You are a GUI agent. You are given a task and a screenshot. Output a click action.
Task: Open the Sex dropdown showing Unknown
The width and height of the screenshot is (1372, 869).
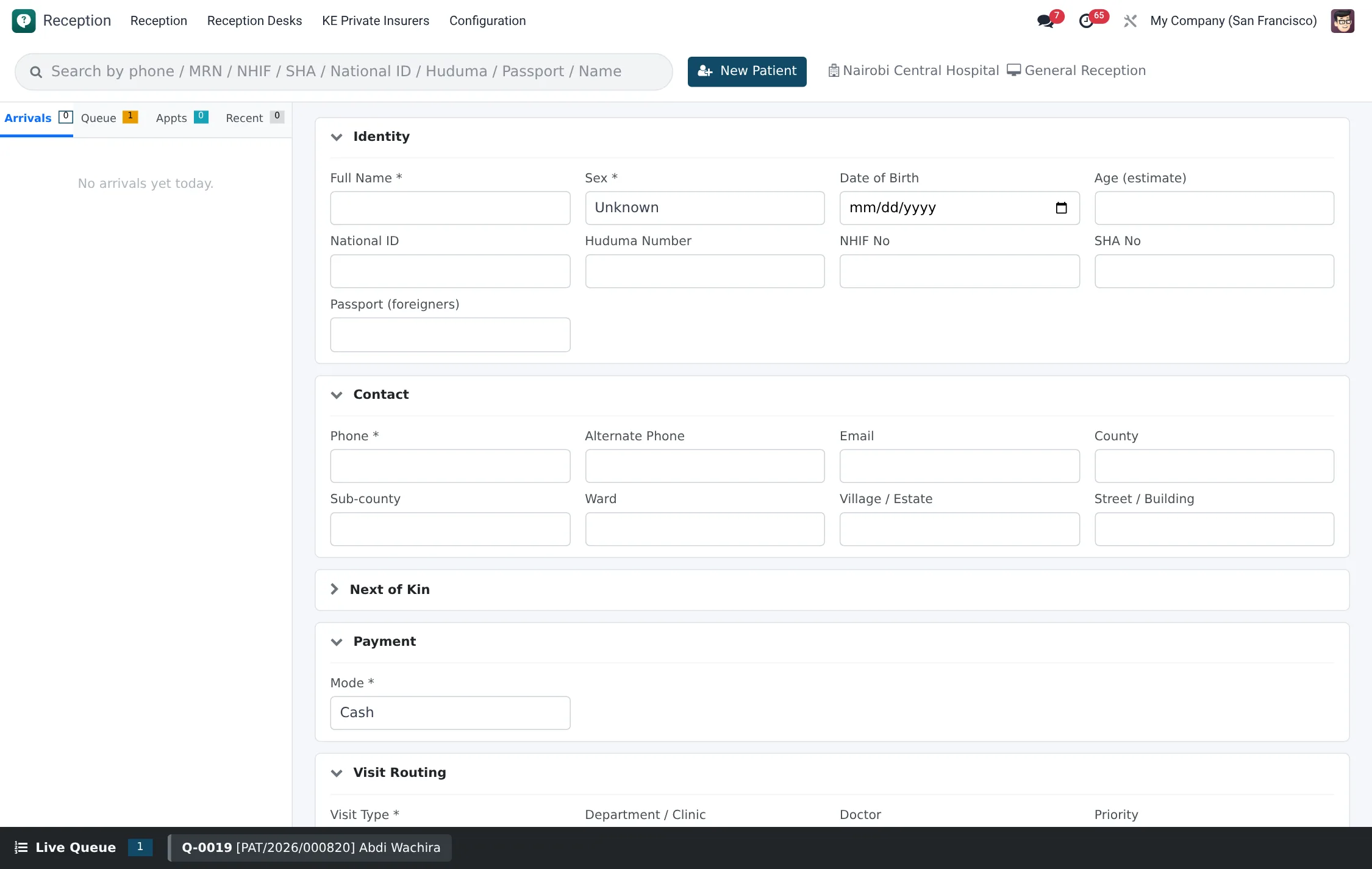[704, 208]
